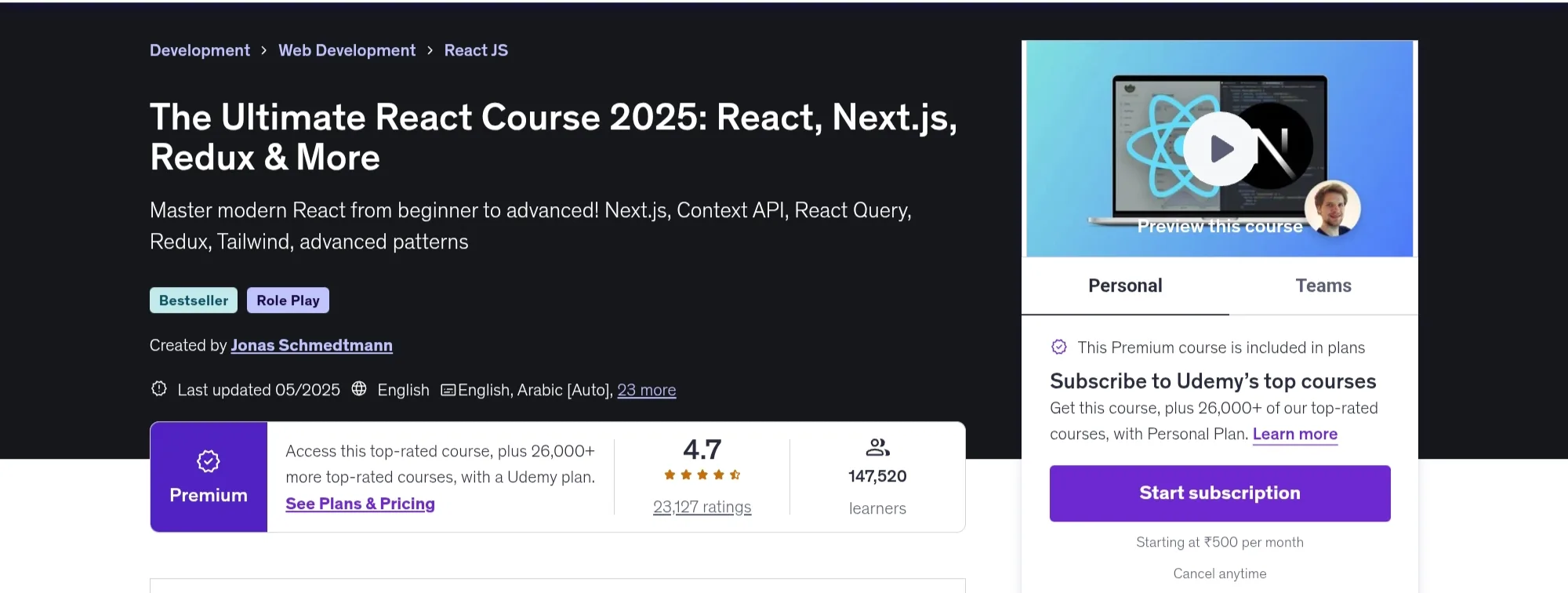Click 'This Premium course is included in plans'

1221,347
